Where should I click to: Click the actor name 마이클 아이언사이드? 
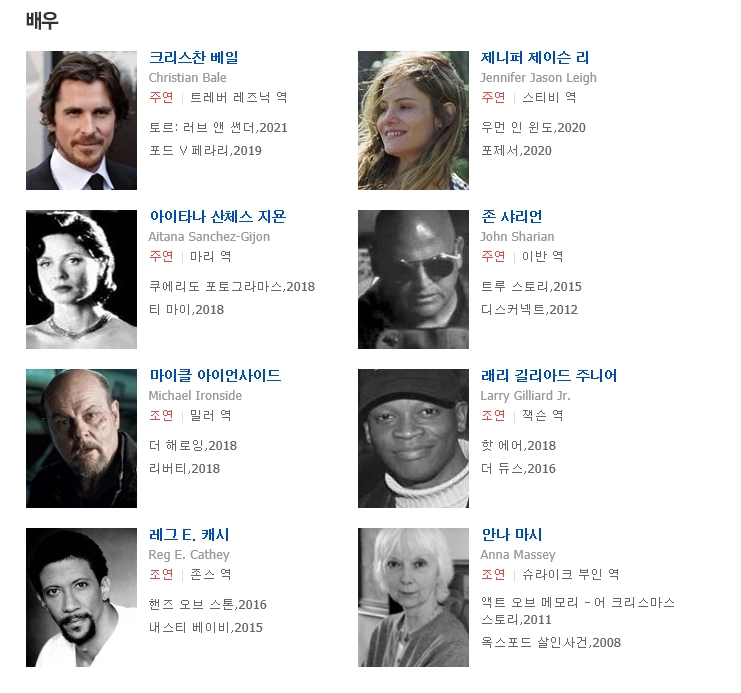(215, 376)
